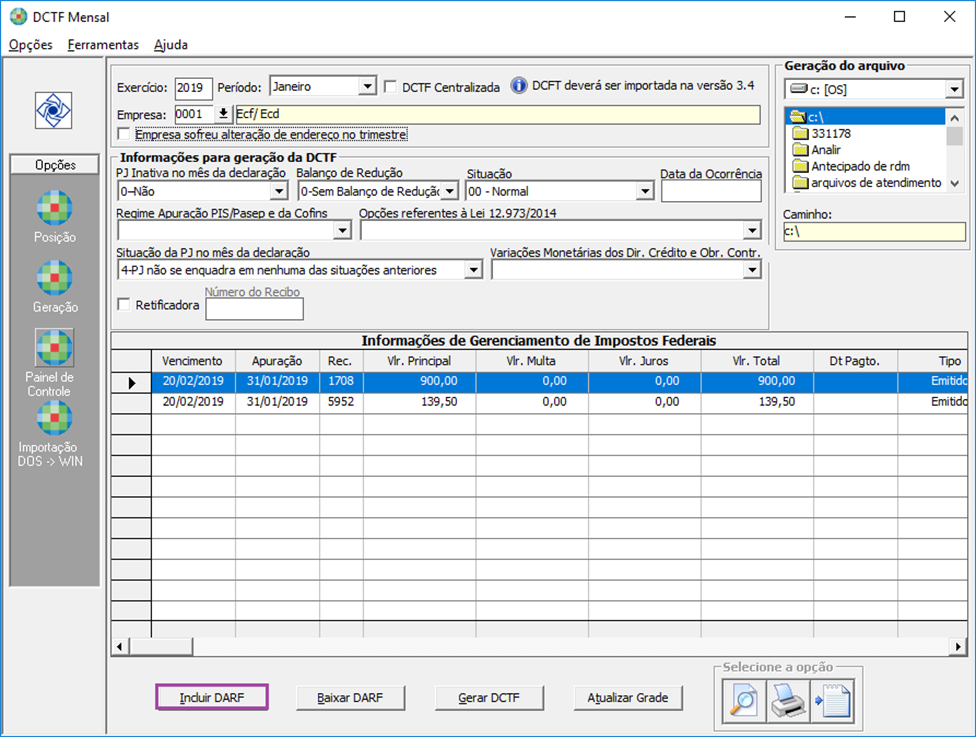976x737 pixels.
Task: Click the Caminho path field
Action: pyautogui.click(x=874, y=232)
